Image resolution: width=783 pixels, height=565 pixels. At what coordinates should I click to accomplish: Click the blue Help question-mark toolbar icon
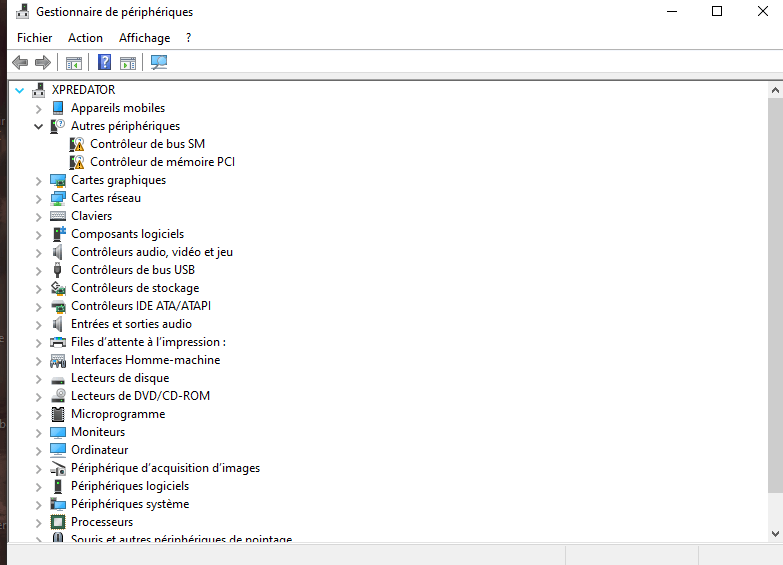coord(104,62)
